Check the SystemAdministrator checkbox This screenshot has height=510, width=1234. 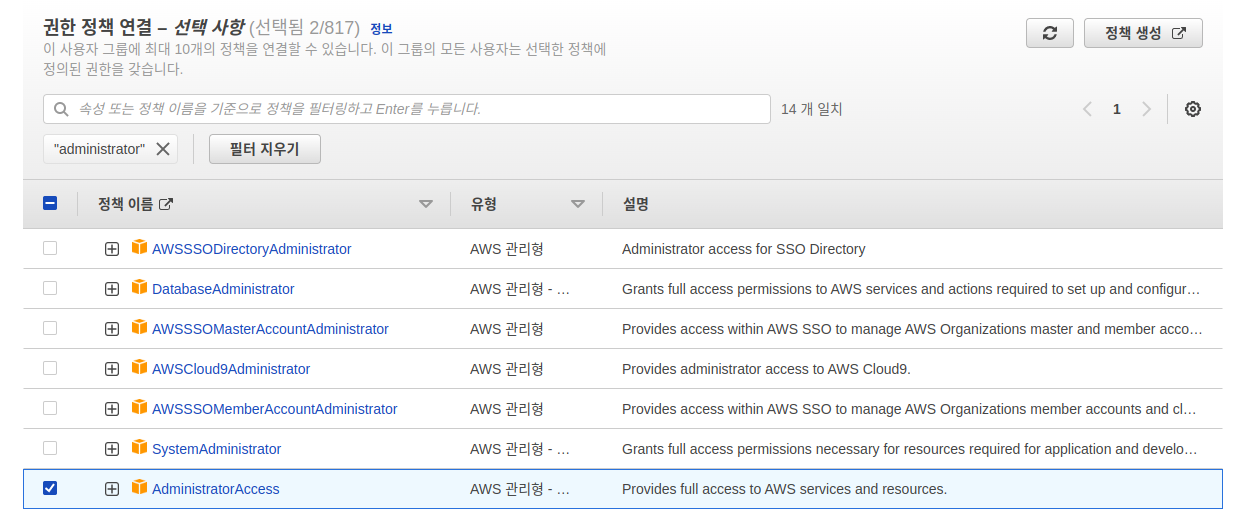click(x=50, y=448)
